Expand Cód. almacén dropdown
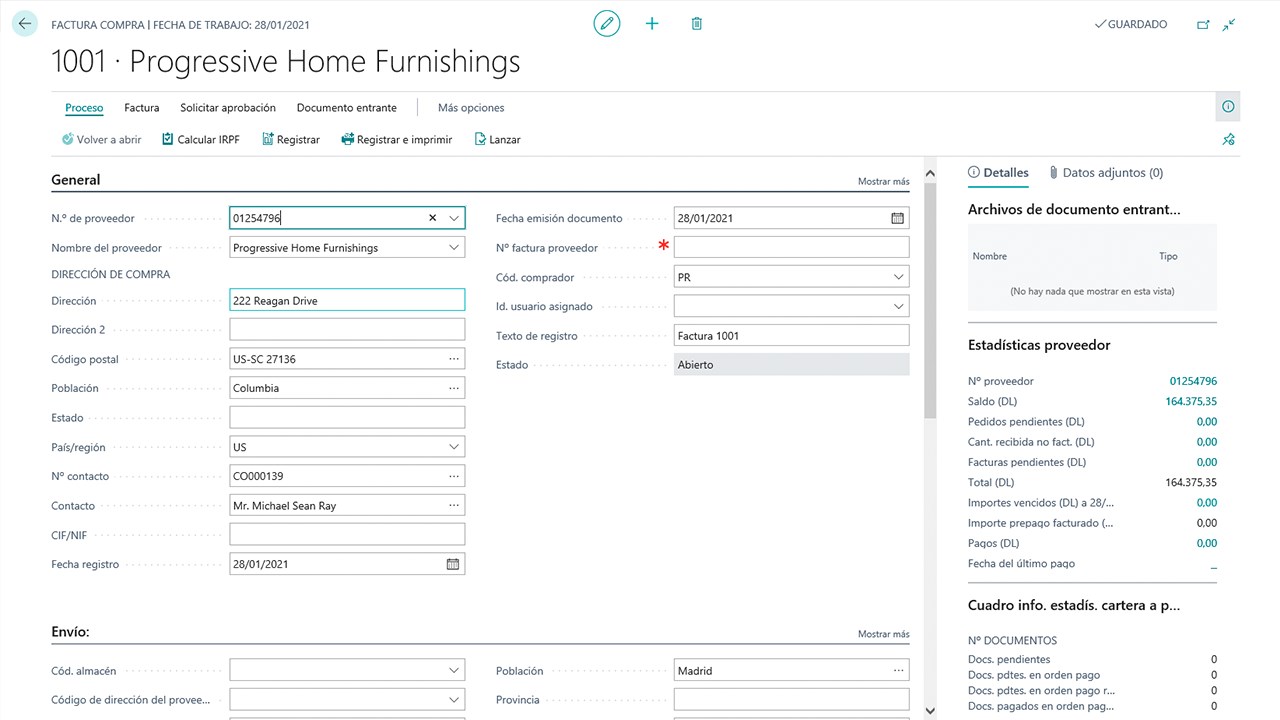This screenshot has height=720, width=1280. point(454,671)
